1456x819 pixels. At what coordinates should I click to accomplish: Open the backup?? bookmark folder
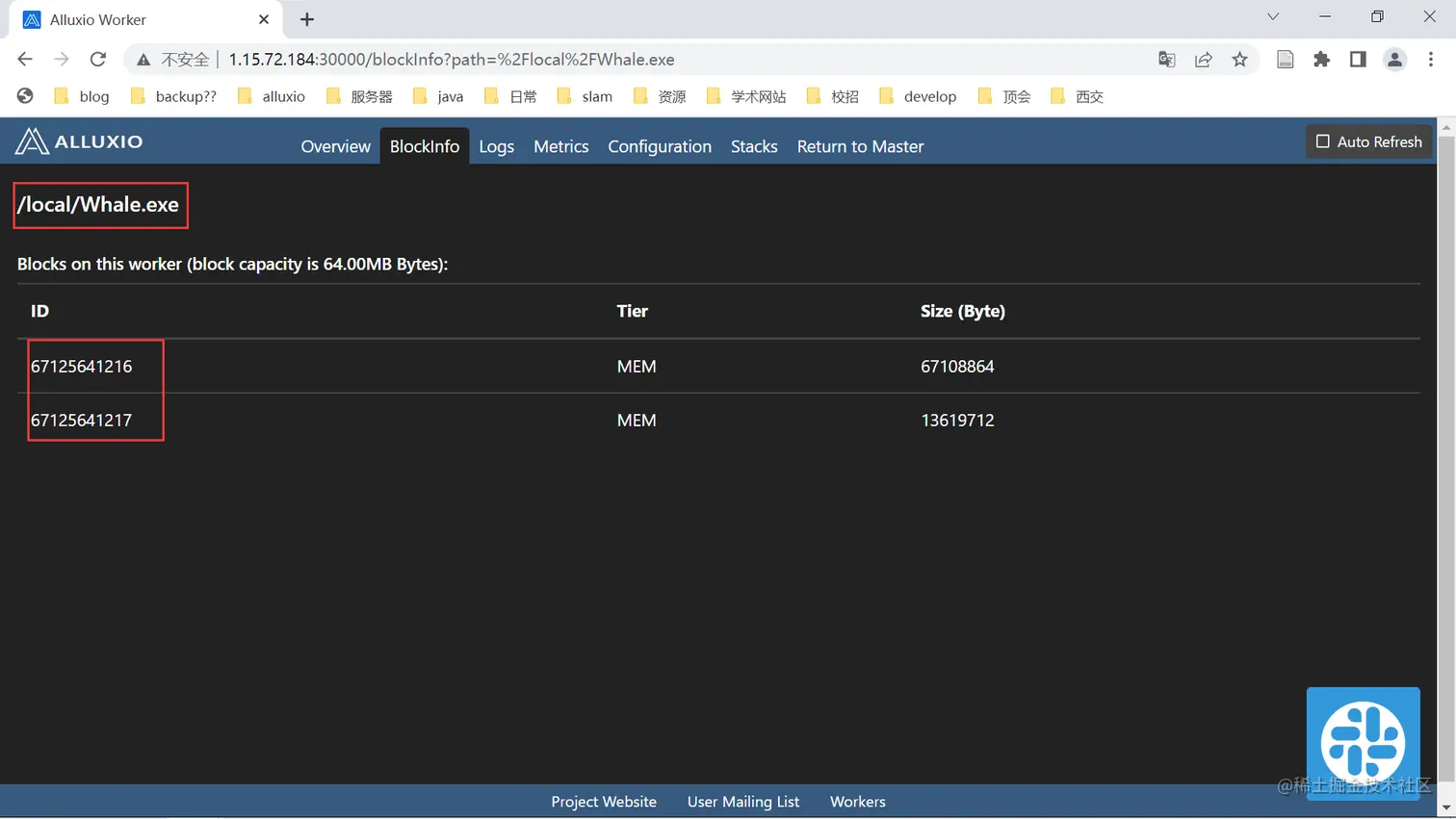coord(173,96)
